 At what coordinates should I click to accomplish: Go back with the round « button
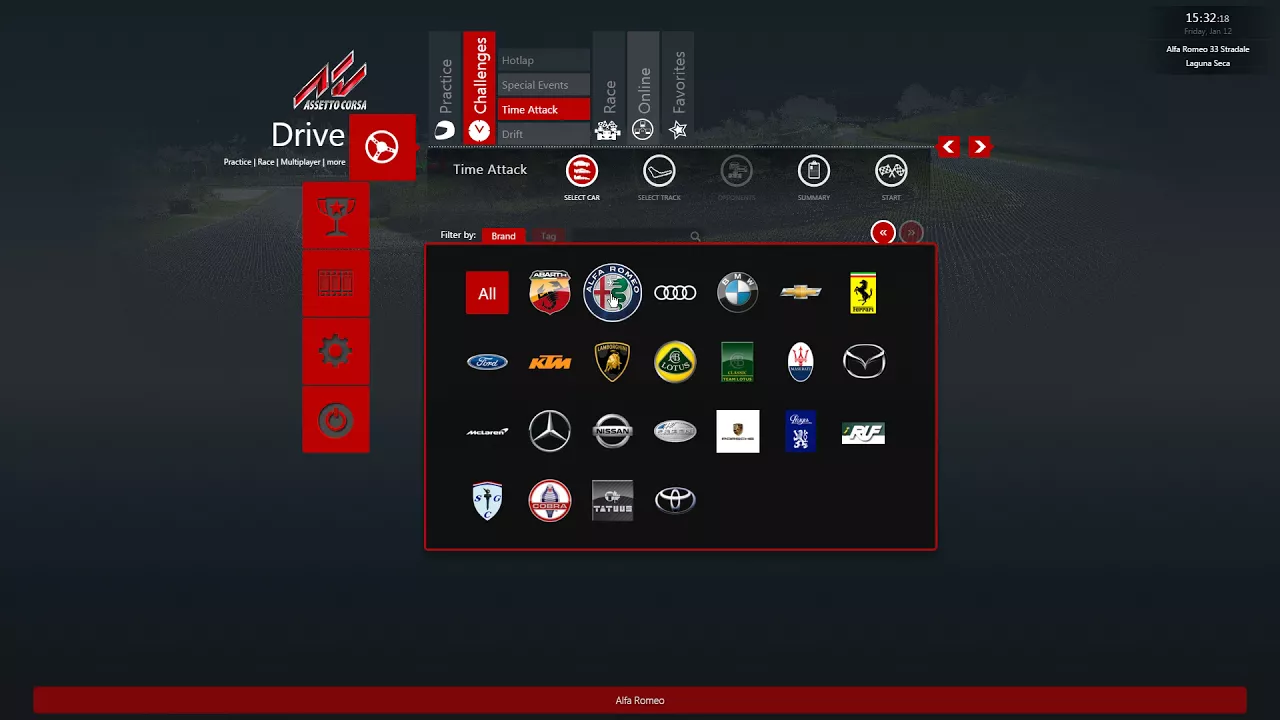pyautogui.click(x=883, y=232)
